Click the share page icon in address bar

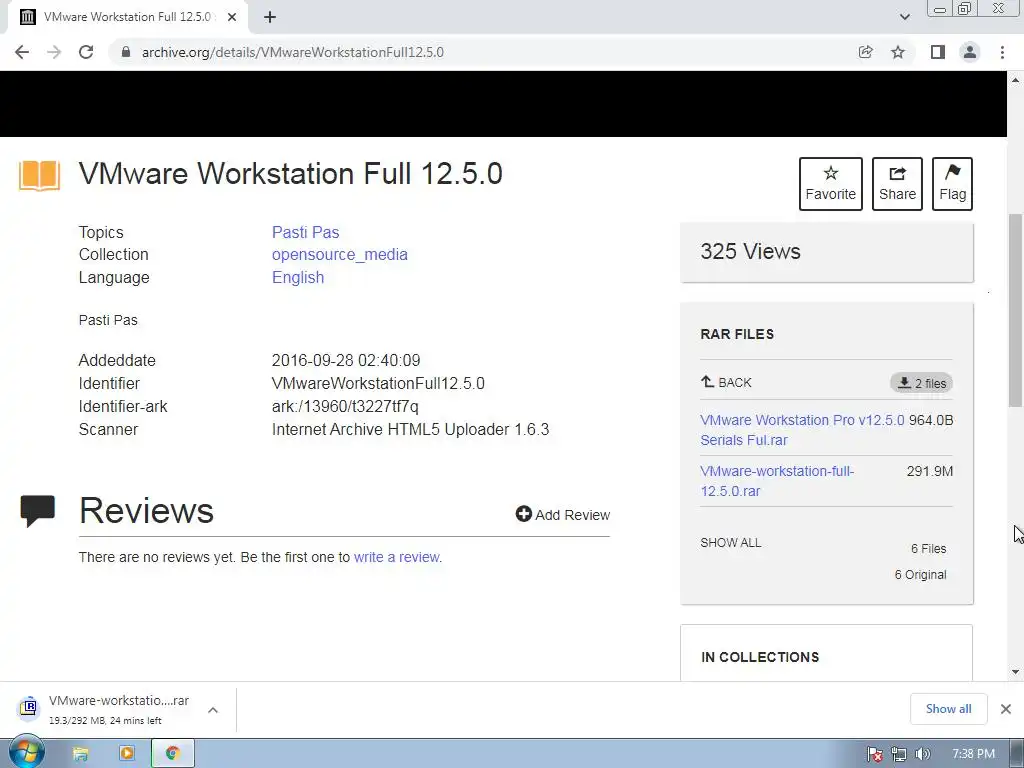[866, 52]
